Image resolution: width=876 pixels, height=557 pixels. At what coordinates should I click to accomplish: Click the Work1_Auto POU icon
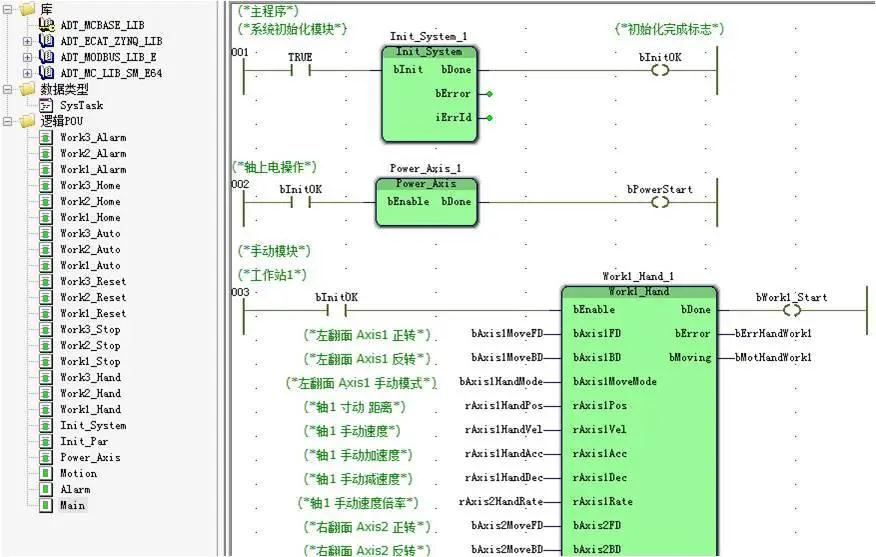(46, 265)
